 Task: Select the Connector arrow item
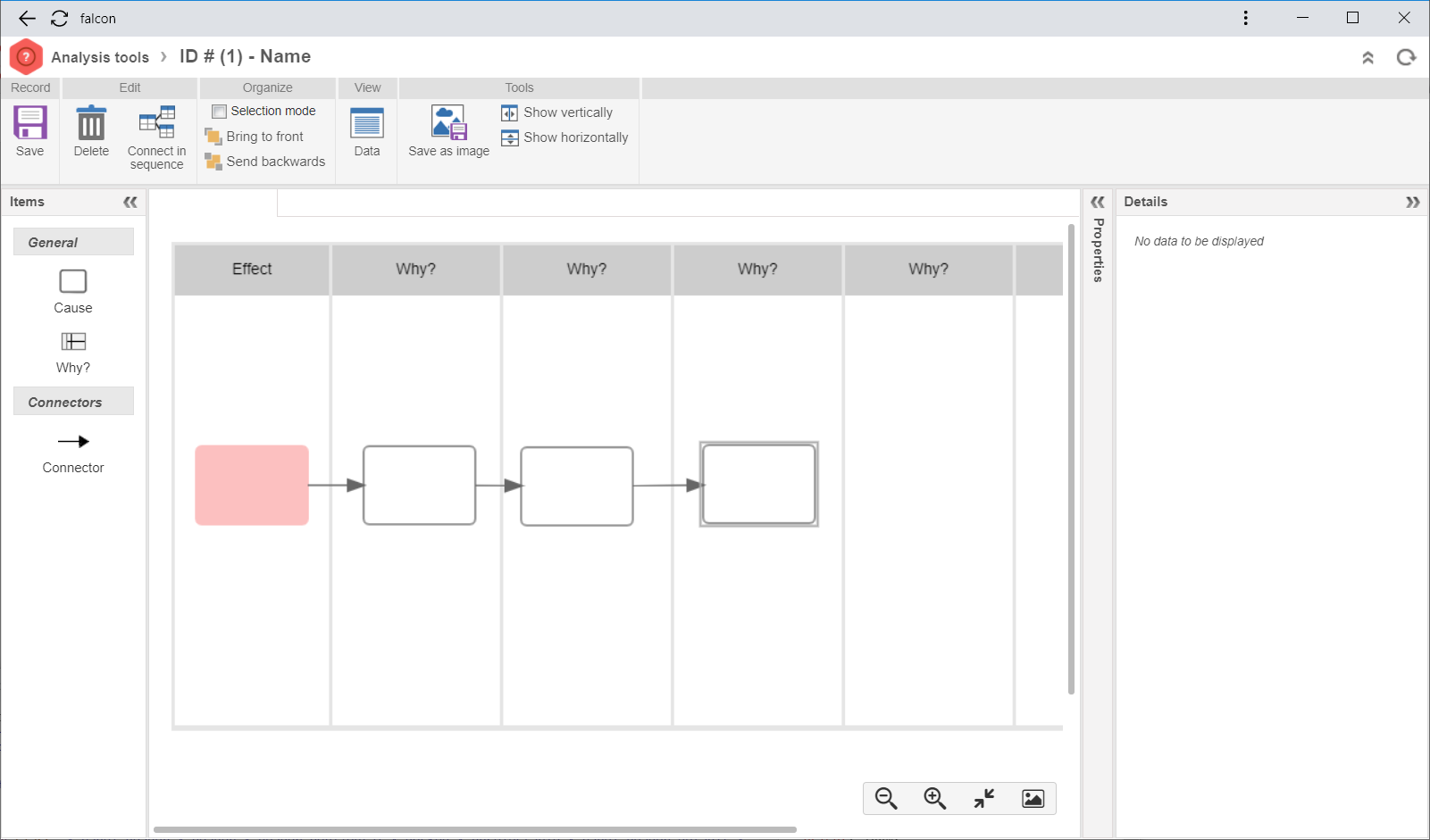73,453
